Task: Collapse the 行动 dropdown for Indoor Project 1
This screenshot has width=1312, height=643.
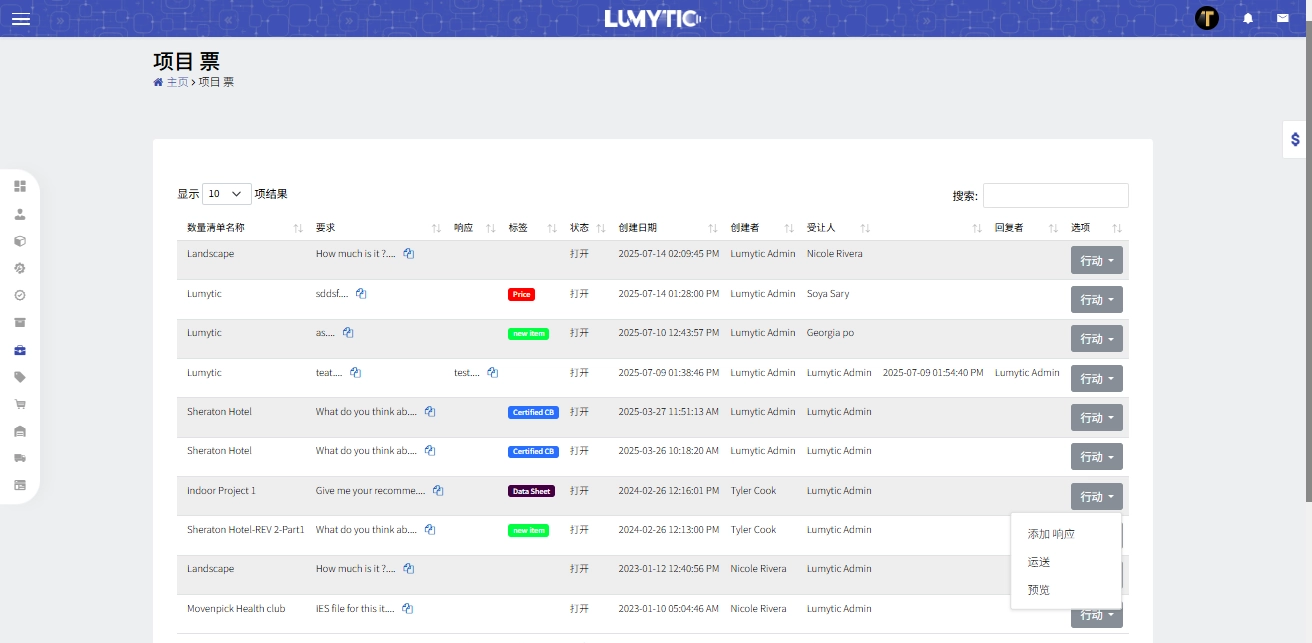Action: point(1096,497)
